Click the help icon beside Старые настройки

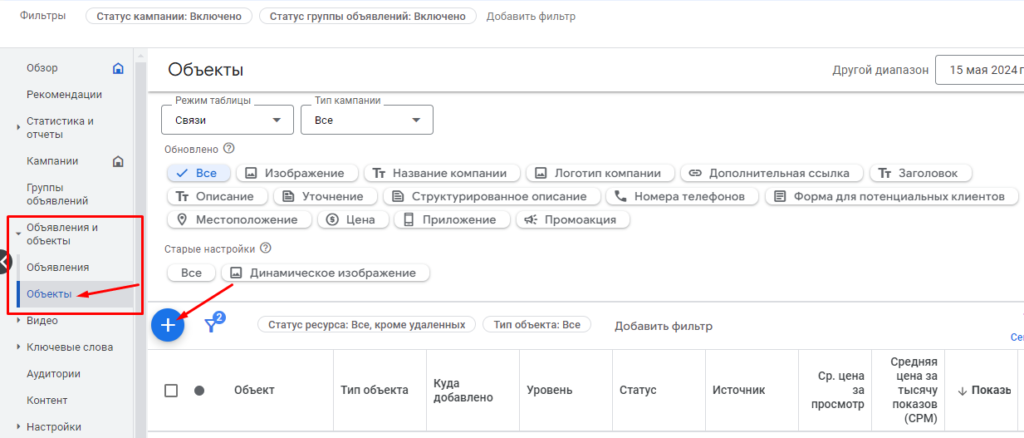(264, 249)
